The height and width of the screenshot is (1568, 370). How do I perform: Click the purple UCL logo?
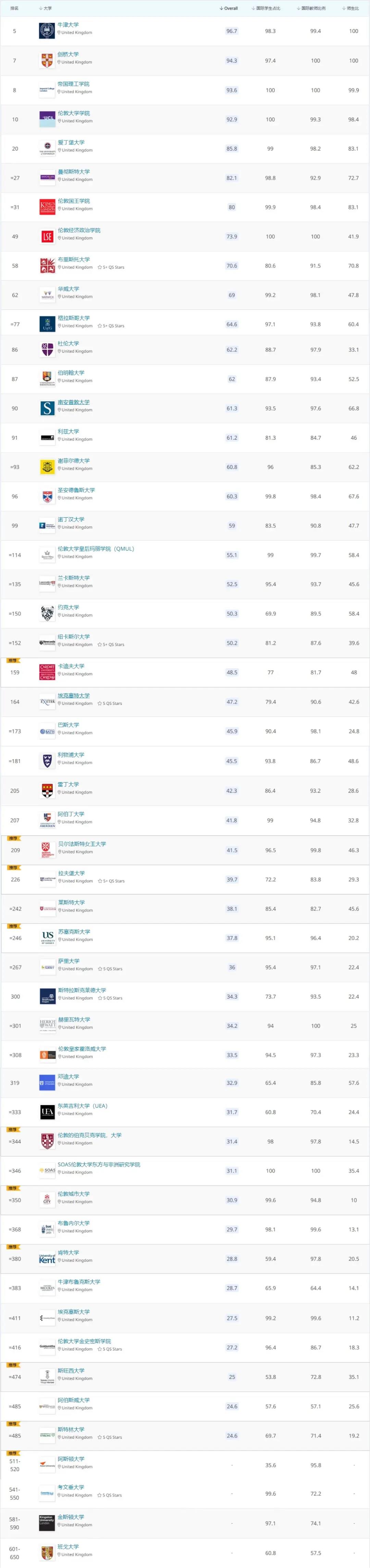pyautogui.click(x=47, y=119)
